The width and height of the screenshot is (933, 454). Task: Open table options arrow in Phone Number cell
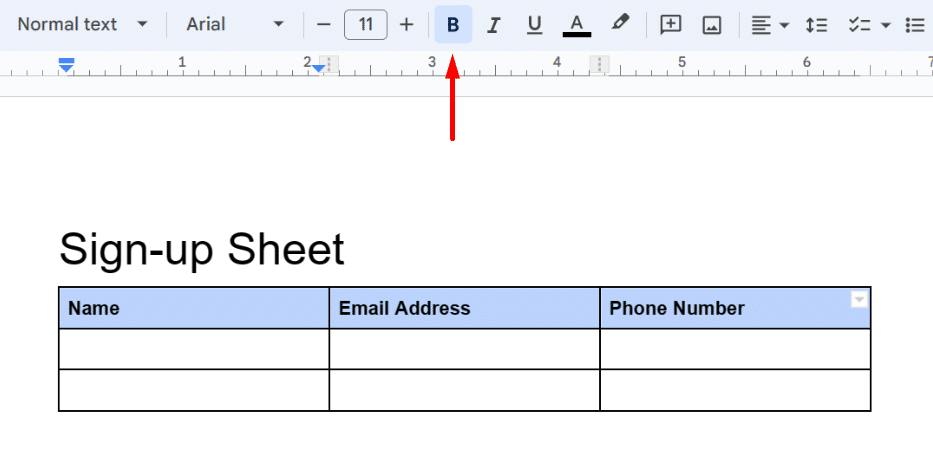(858, 299)
